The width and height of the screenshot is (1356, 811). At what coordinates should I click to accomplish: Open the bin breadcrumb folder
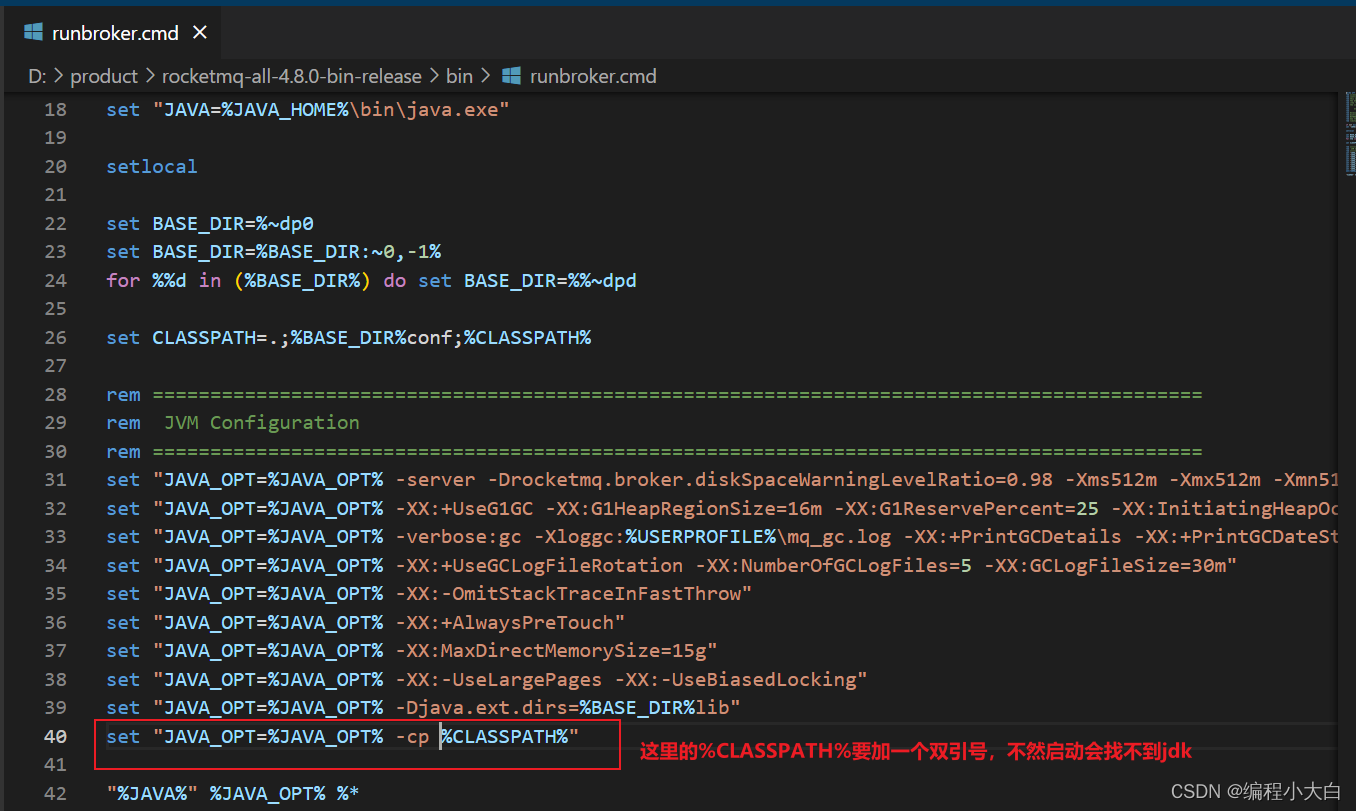(459, 76)
